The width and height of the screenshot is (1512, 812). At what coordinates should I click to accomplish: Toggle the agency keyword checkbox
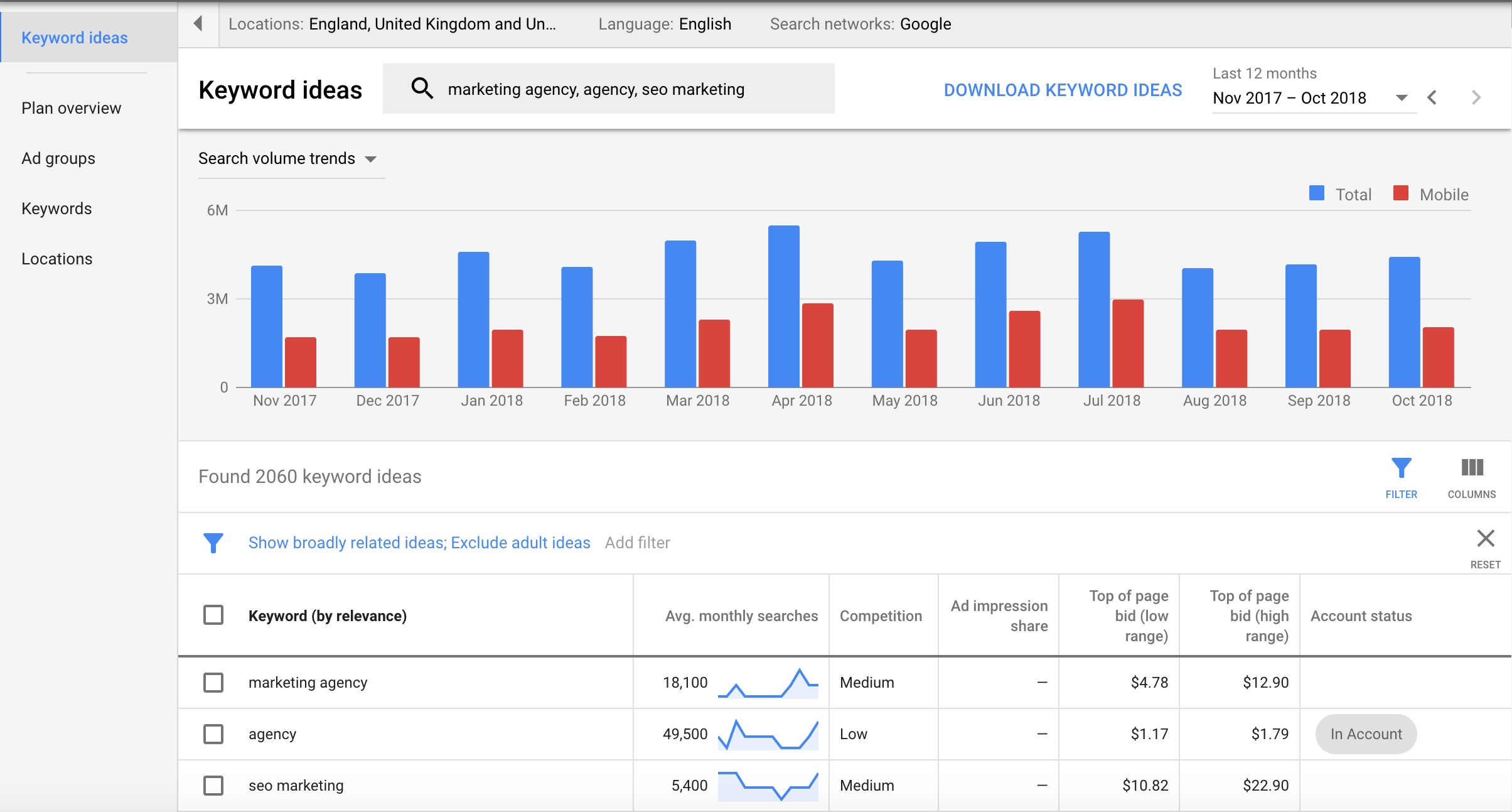click(x=214, y=733)
